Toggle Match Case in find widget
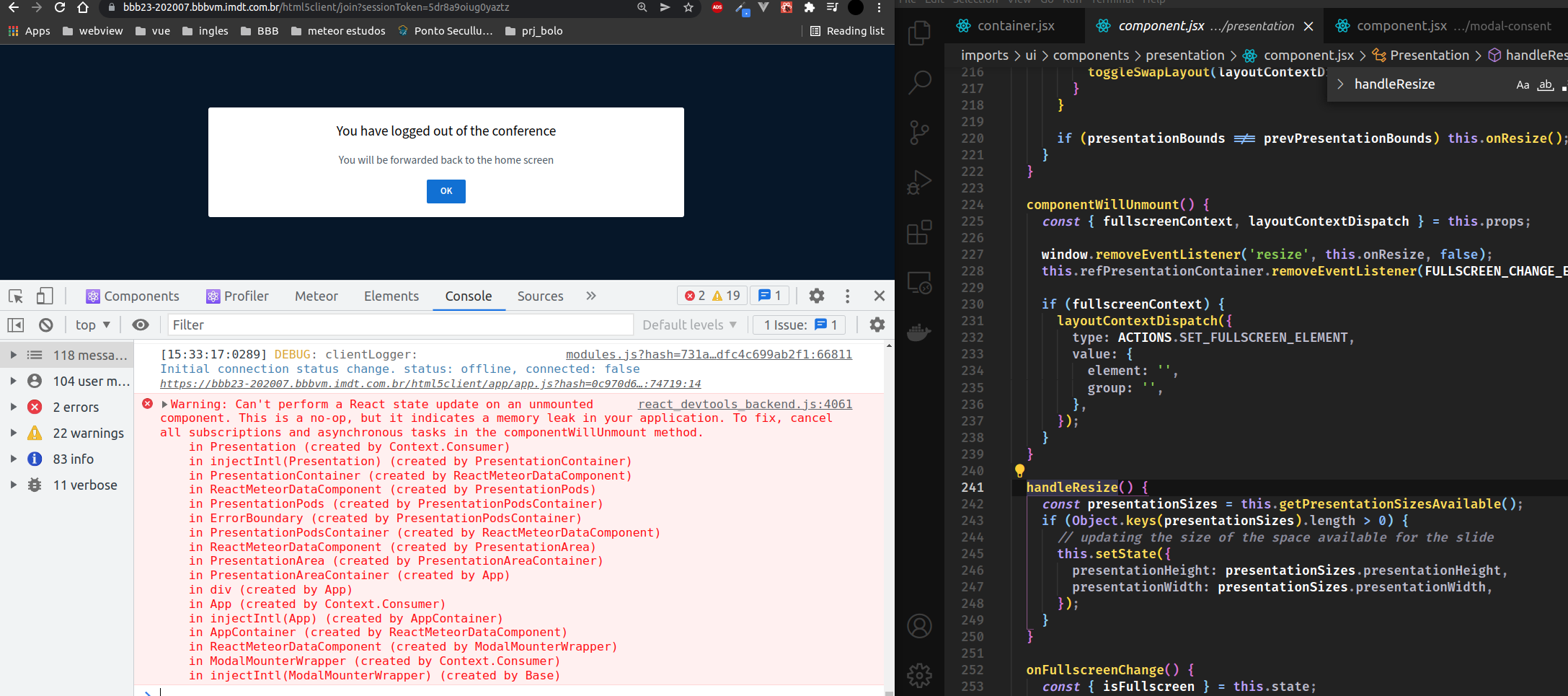The image size is (1568, 696). point(1523,84)
